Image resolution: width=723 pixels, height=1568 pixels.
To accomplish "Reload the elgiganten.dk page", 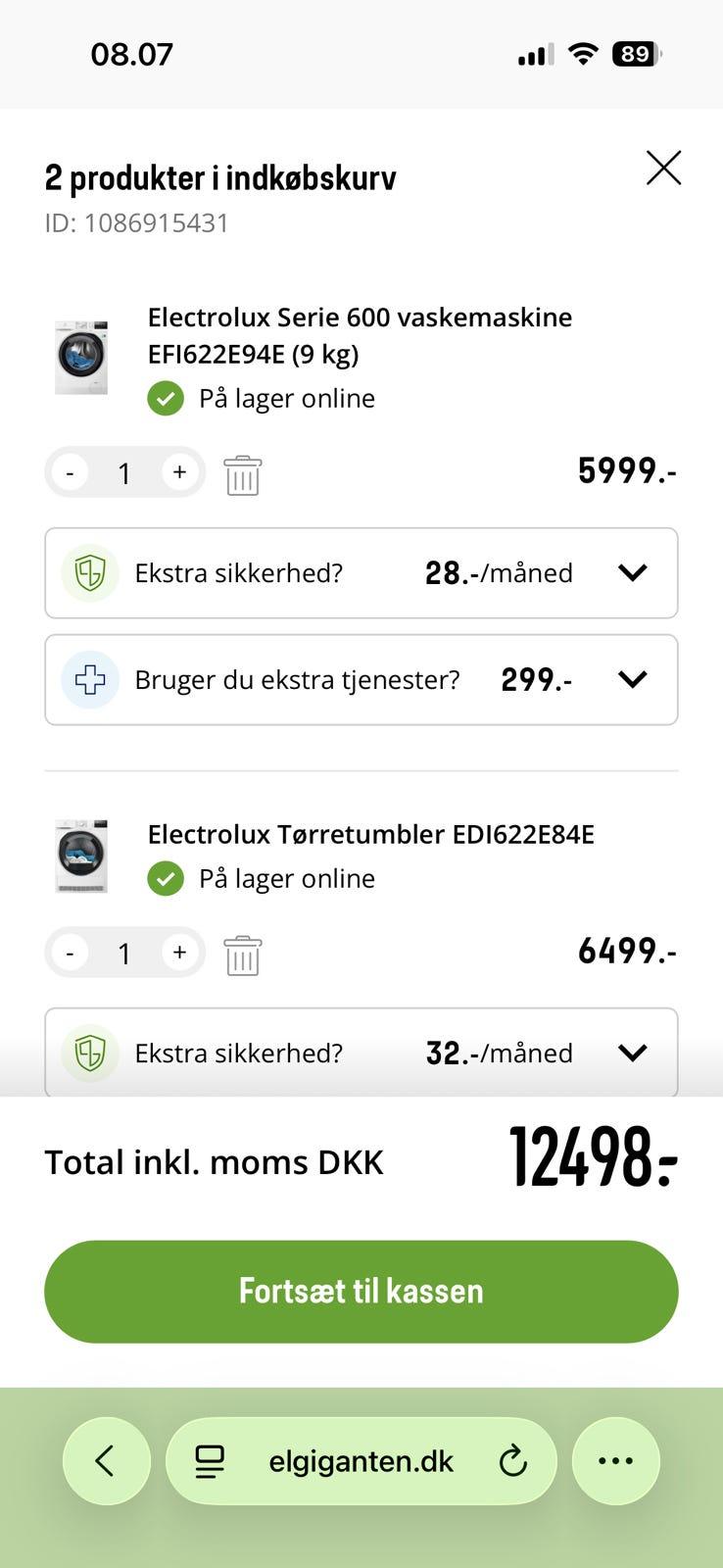I will click(512, 1461).
